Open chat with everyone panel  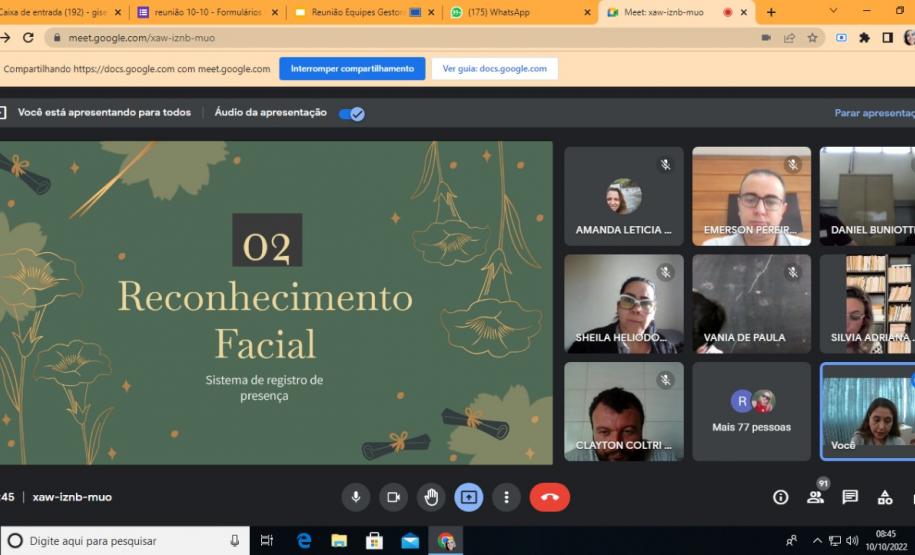point(850,497)
